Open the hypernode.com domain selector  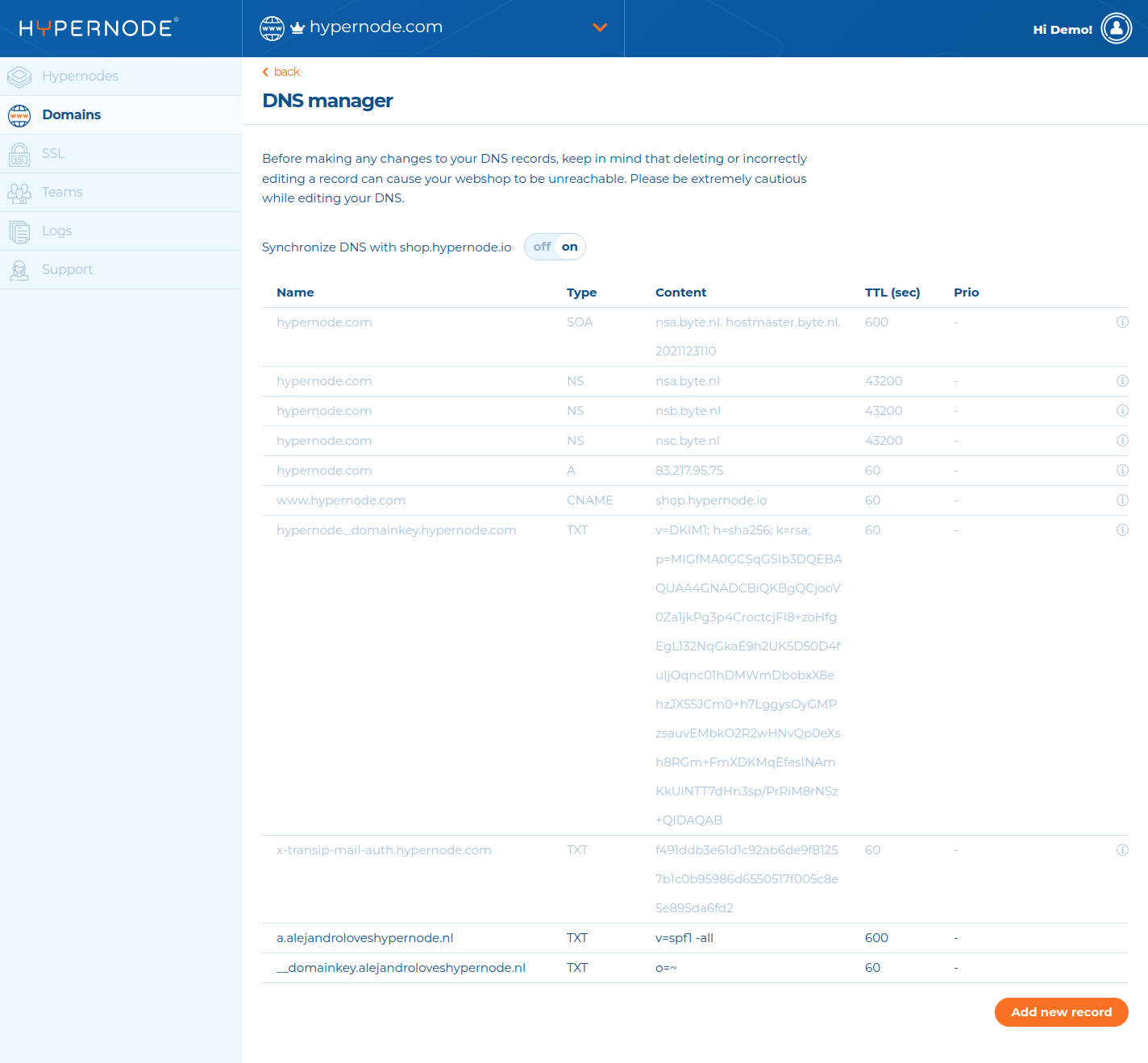pyautogui.click(x=433, y=28)
